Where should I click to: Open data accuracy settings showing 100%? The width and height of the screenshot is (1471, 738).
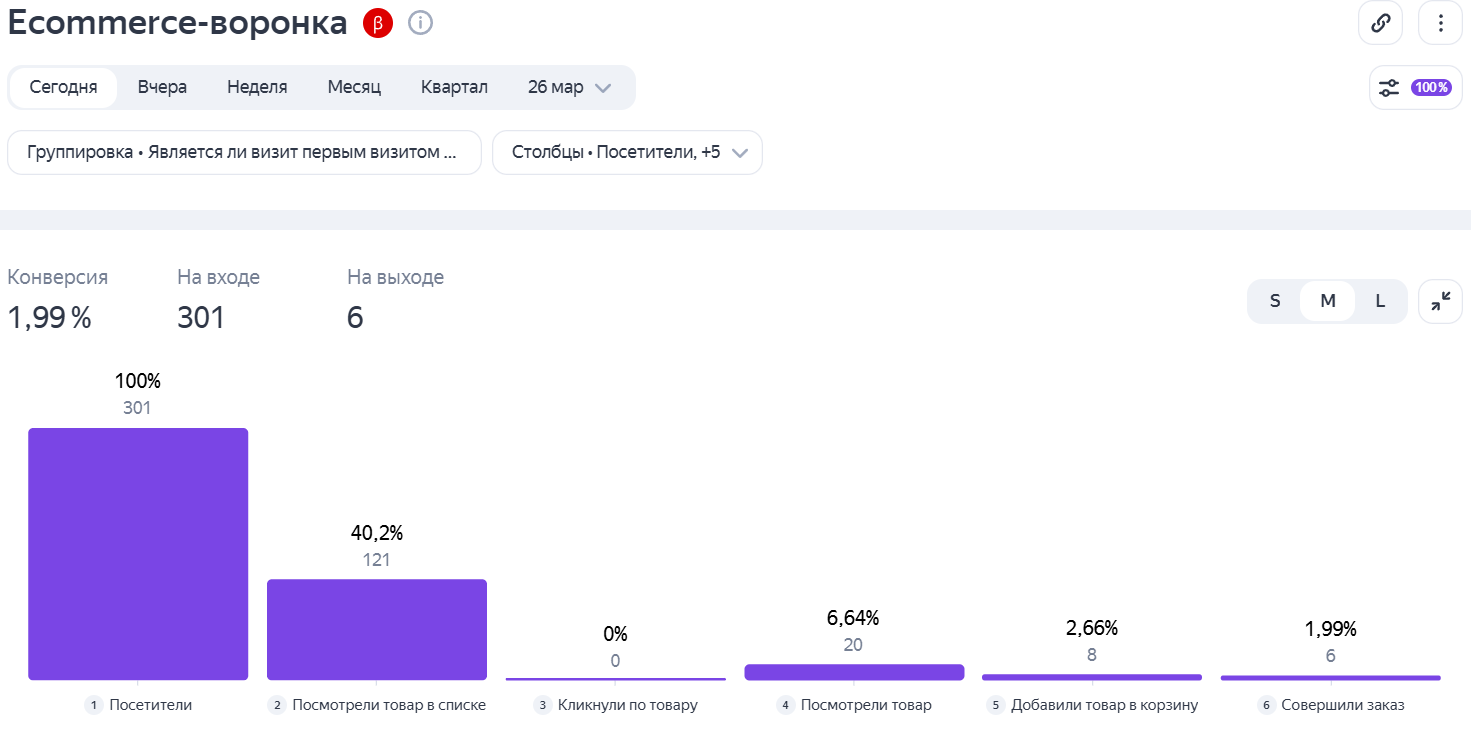click(x=1416, y=87)
